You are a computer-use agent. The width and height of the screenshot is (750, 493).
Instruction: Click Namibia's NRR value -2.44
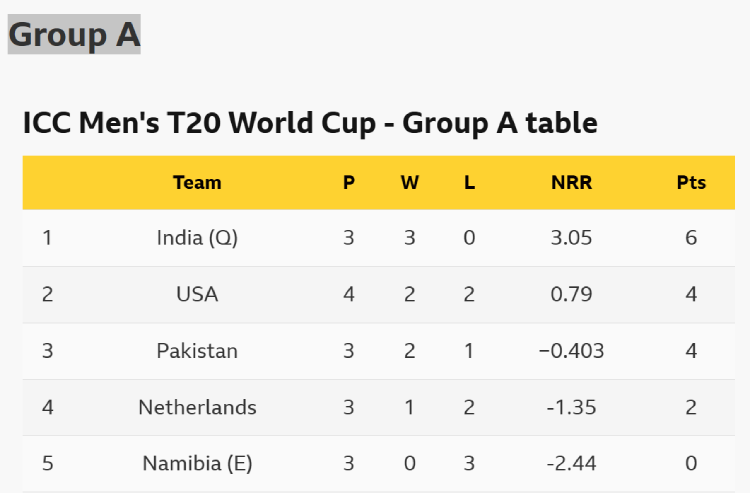571,464
